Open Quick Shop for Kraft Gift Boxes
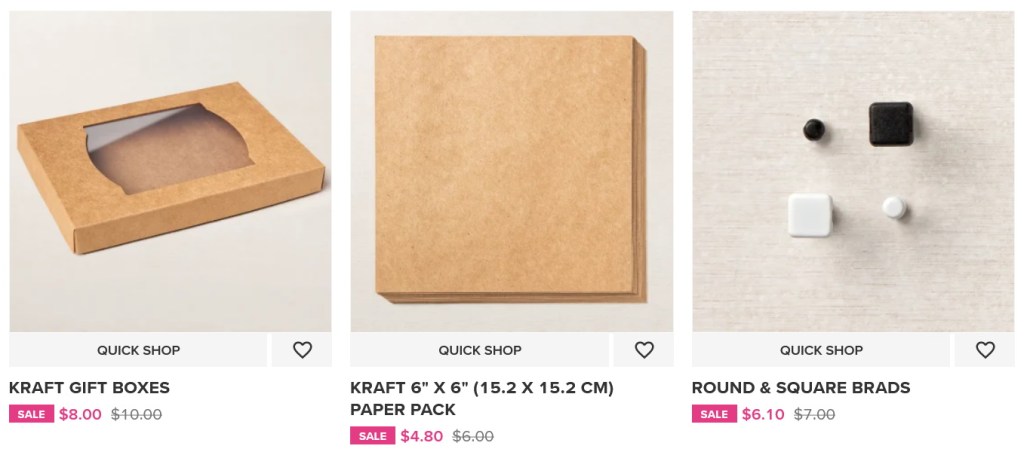The height and width of the screenshot is (452, 1024). [138, 350]
